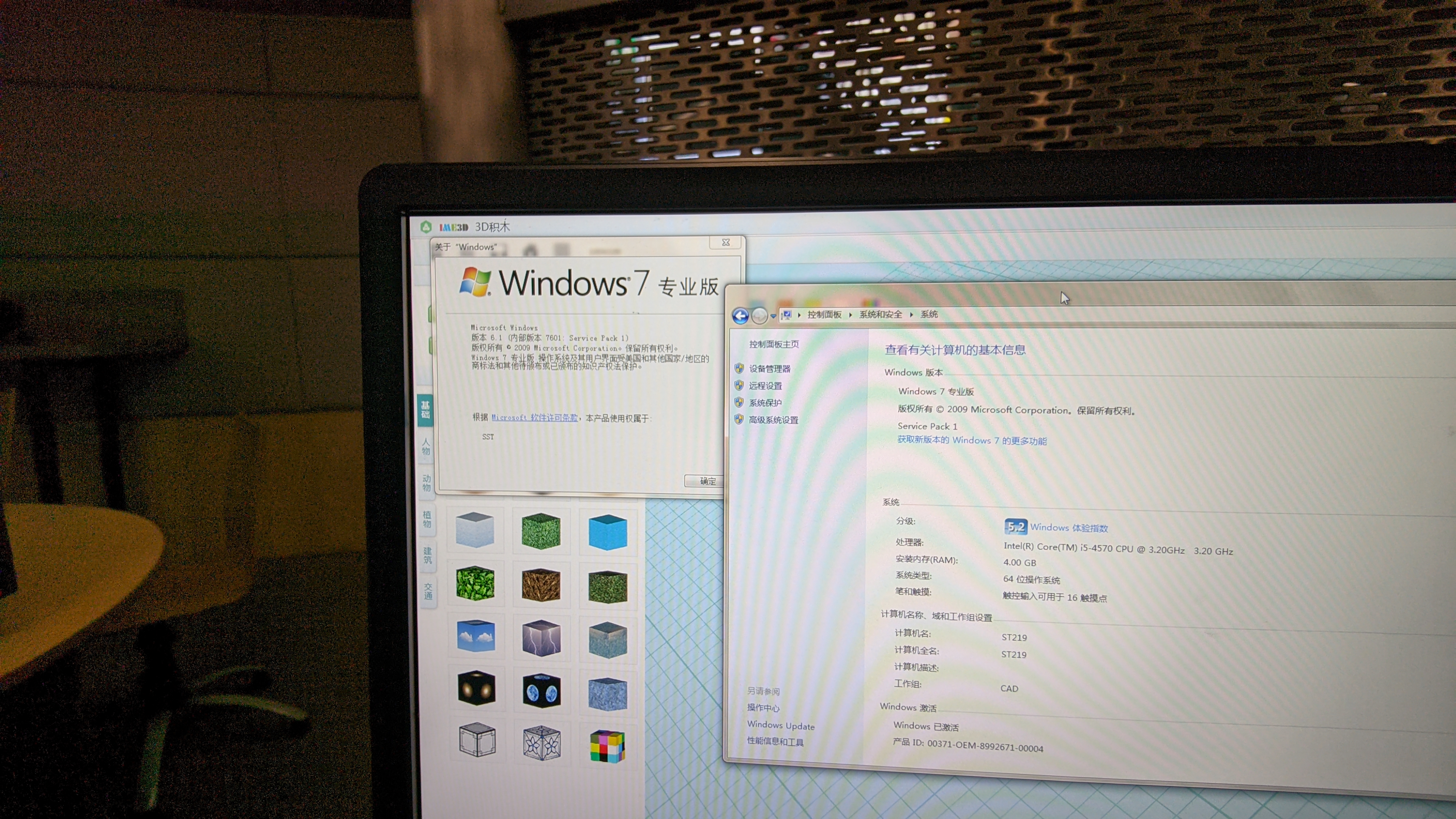Switch to the 人物 category tab
The height and width of the screenshot is (819, 1456).
point(426,447)
